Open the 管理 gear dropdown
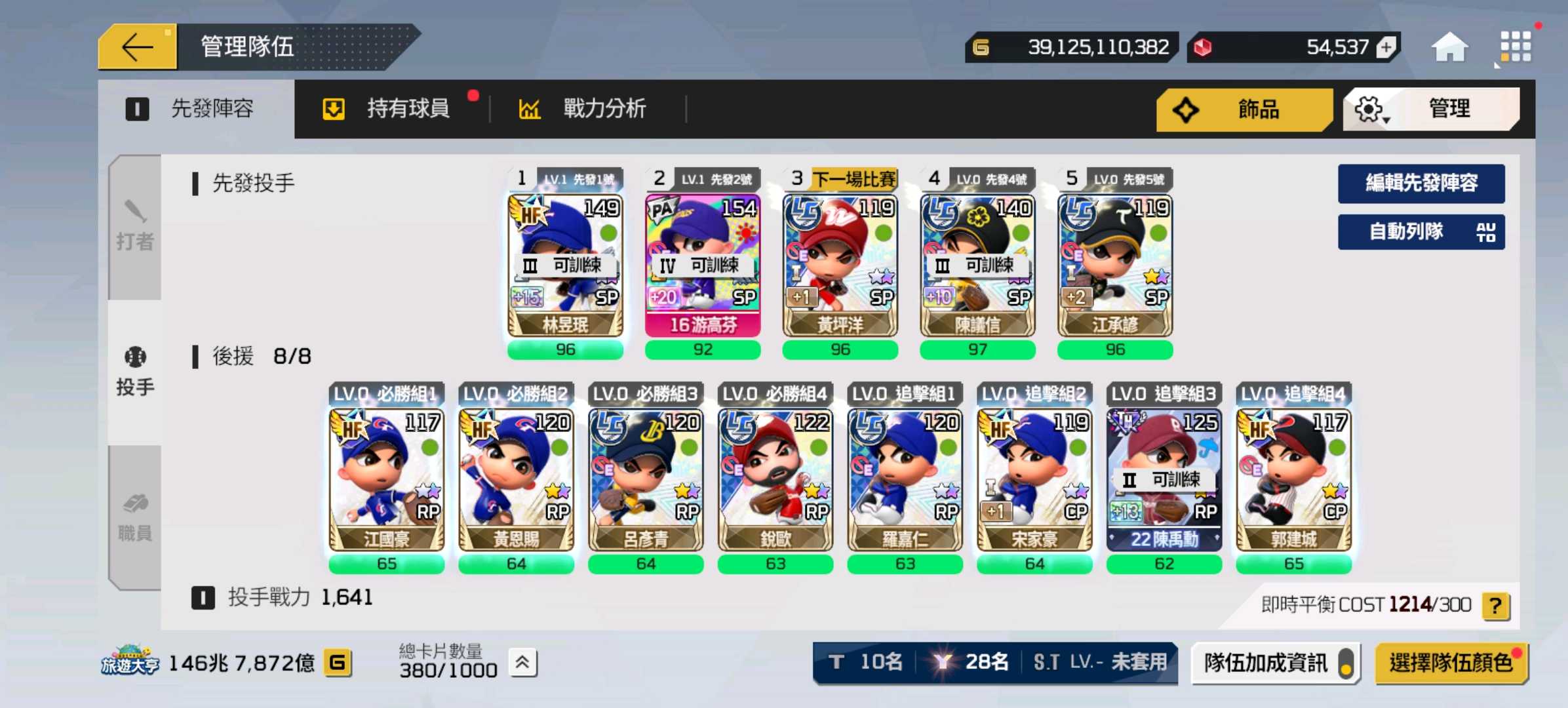 [1431, 109]
